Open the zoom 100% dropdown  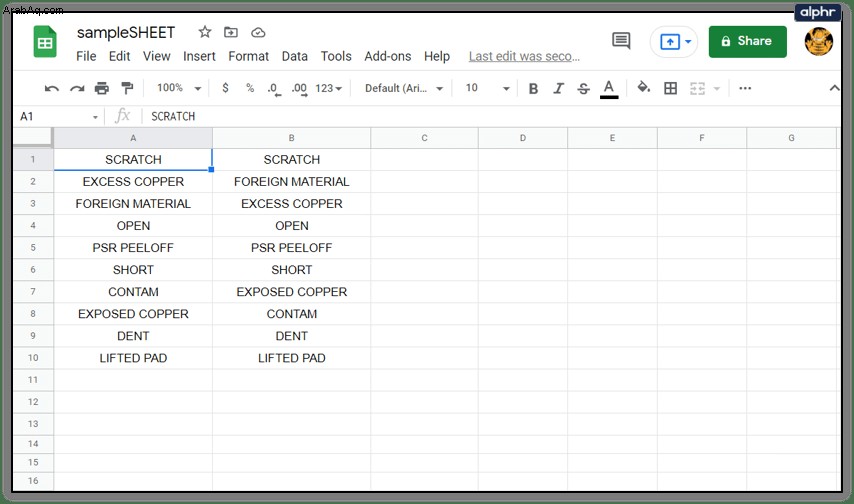(x=179, y=88)
